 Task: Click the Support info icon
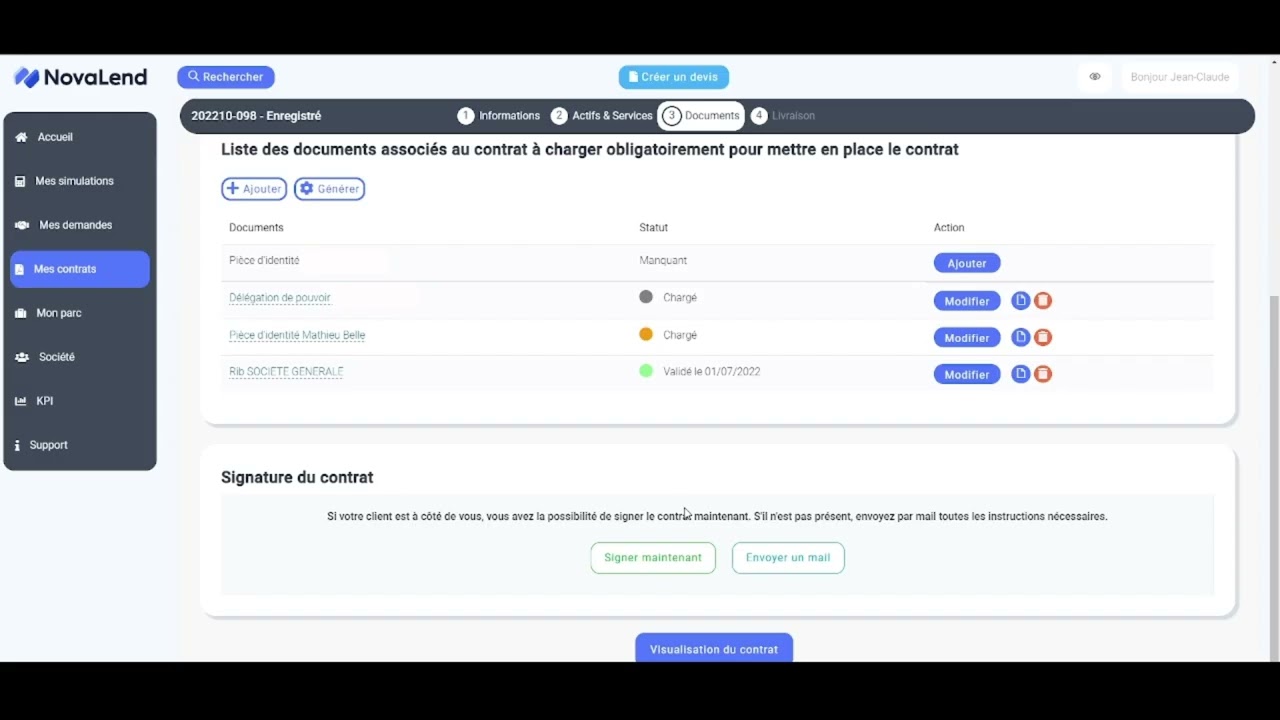17,445
